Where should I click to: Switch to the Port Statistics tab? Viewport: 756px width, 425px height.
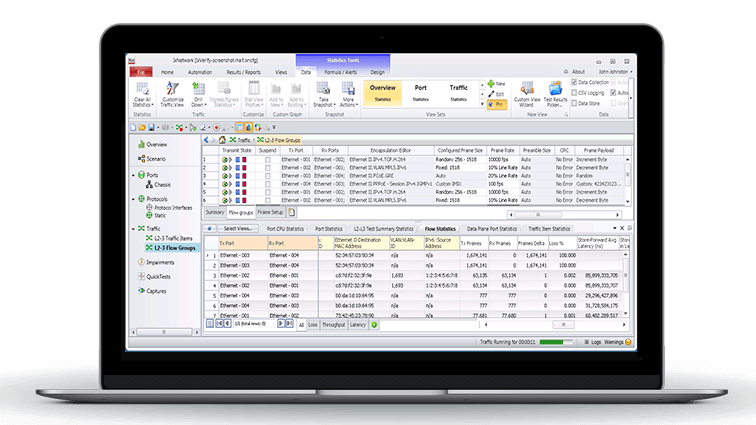click(329, 229)
